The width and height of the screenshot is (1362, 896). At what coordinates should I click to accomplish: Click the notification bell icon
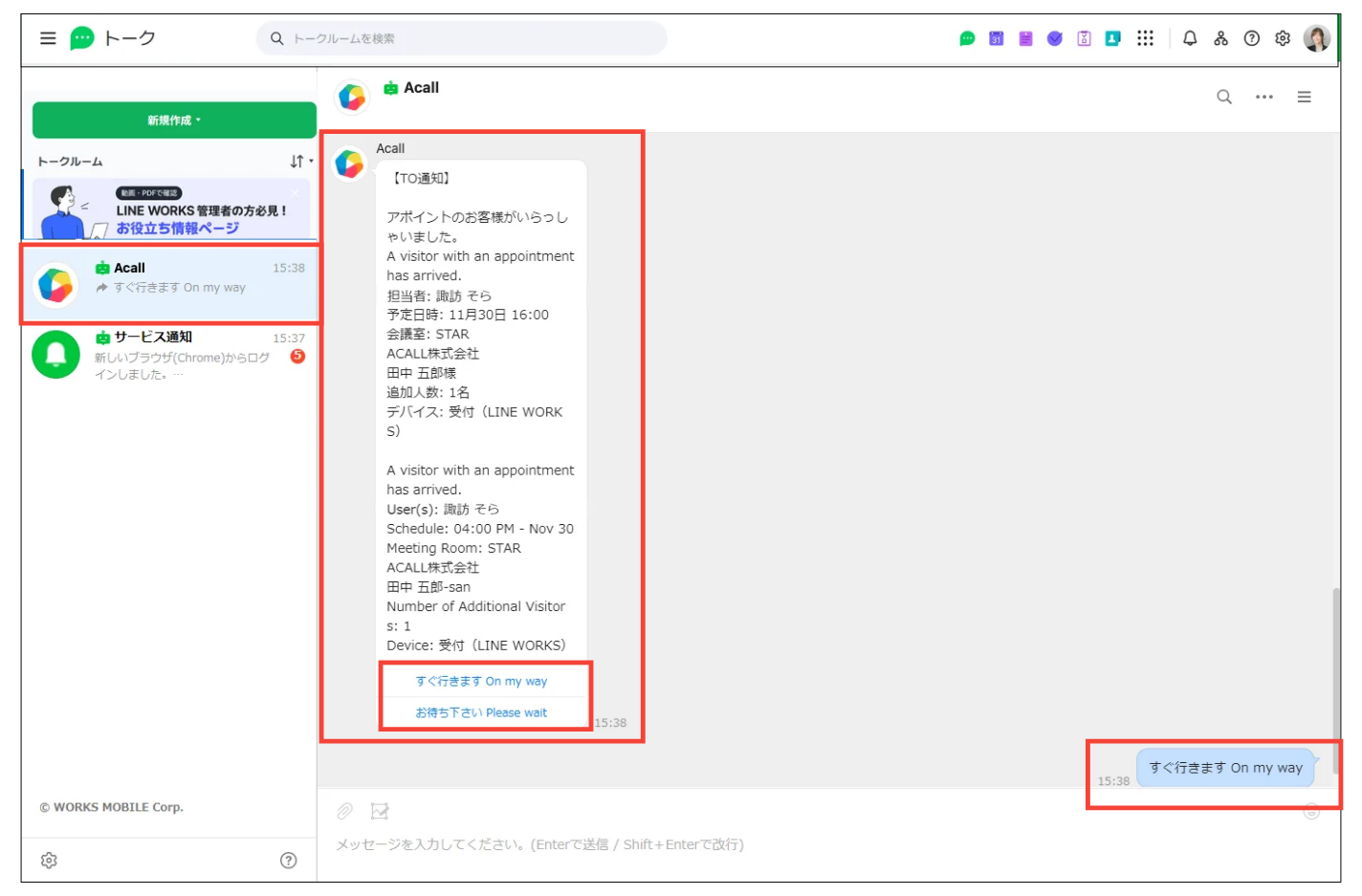[x=1190, y=38]
